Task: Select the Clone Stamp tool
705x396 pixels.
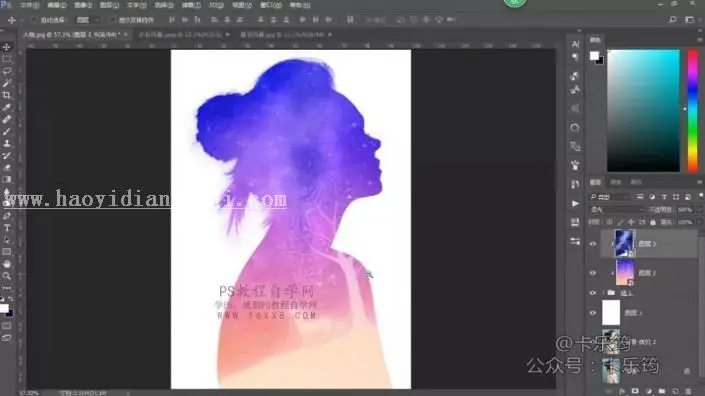Action: click(x=7, y=143)
